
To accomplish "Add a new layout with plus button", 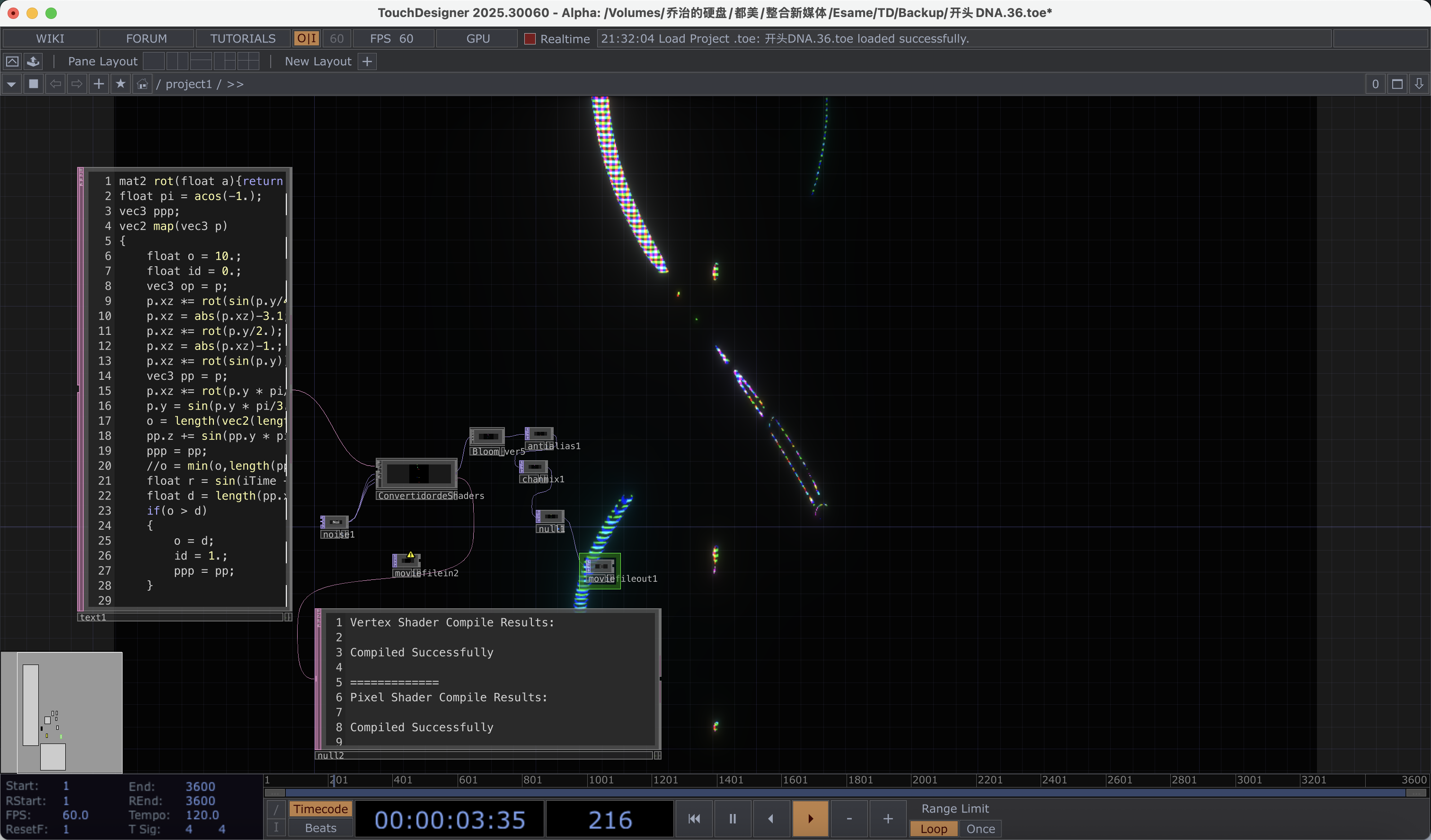I will [x=367, y=61].
